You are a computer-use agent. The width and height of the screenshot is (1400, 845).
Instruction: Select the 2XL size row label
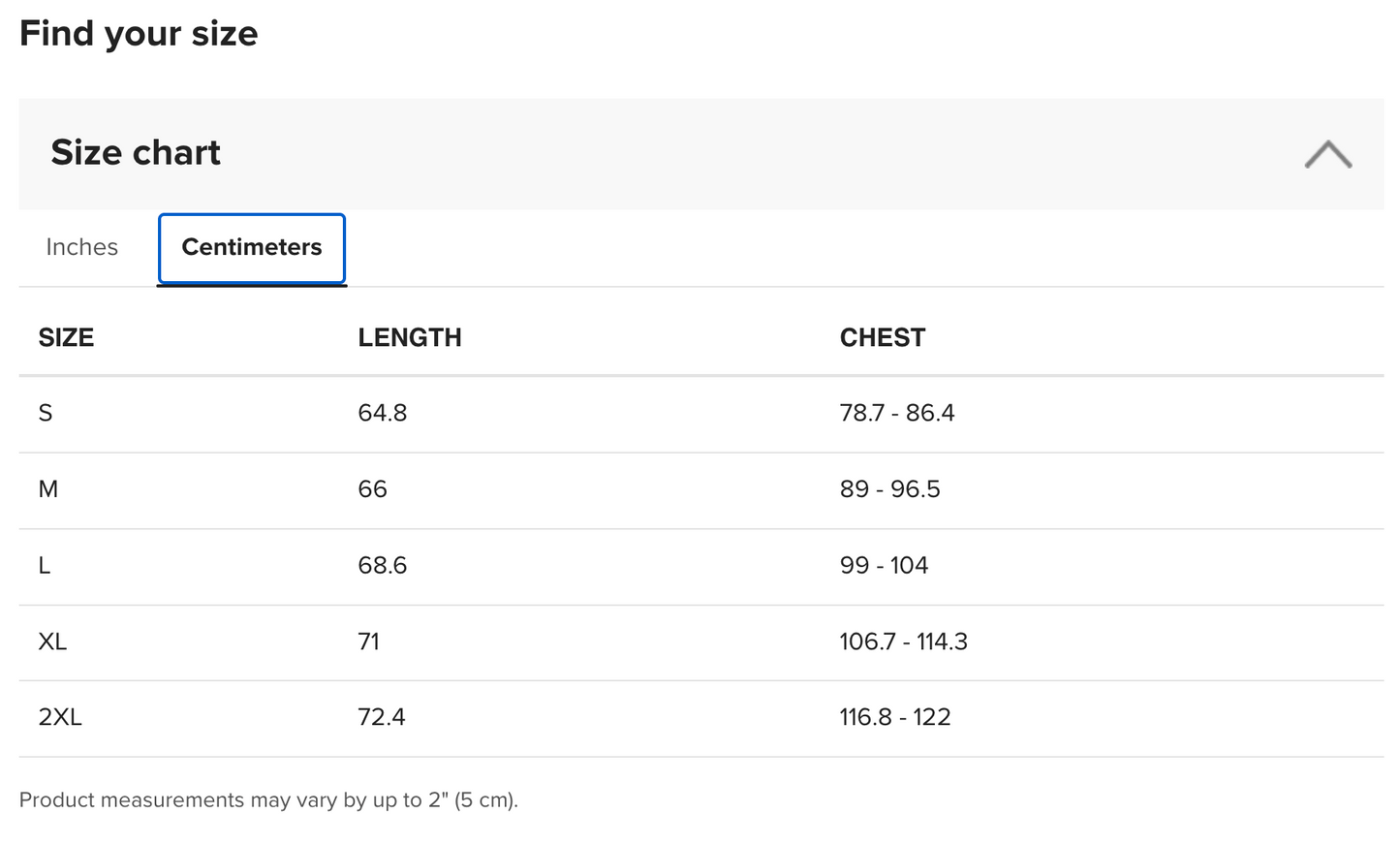tap(60, 717)
